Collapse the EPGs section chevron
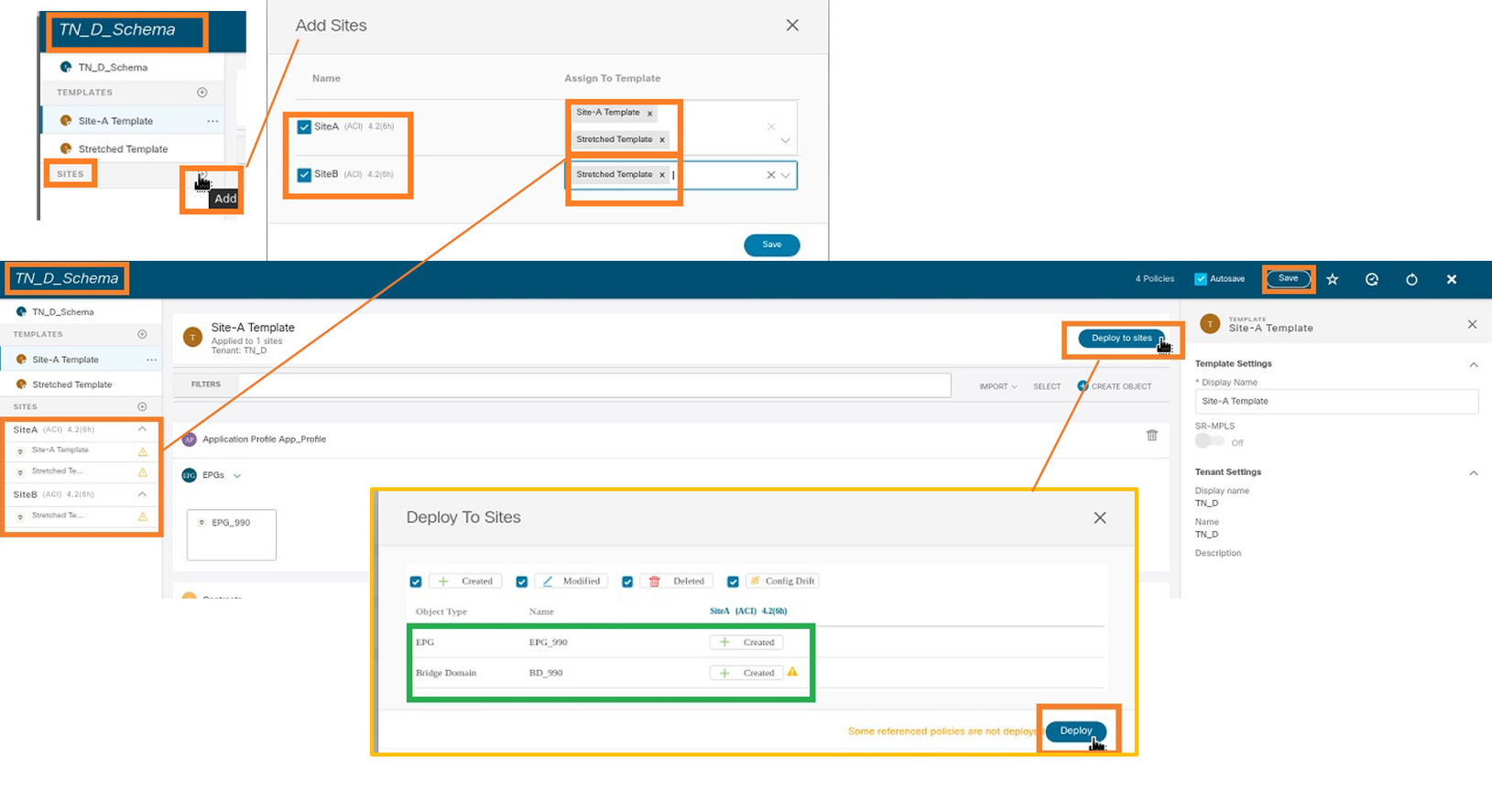Image resolution: width=1492 pixels, height=812 pixels. pyautogui.click(x=237, y=476)
